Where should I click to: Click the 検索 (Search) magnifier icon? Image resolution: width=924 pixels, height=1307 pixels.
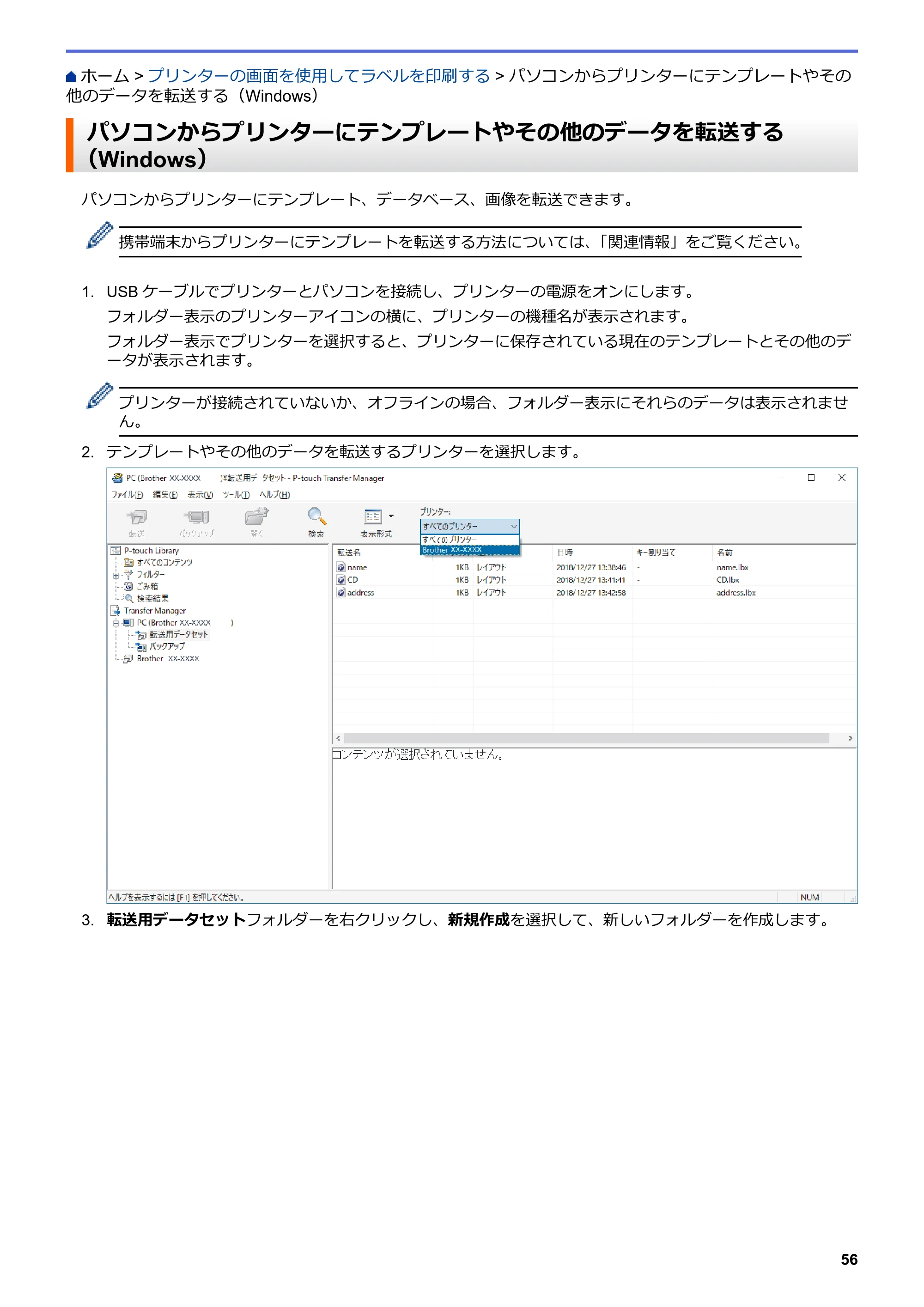[316, 517]
